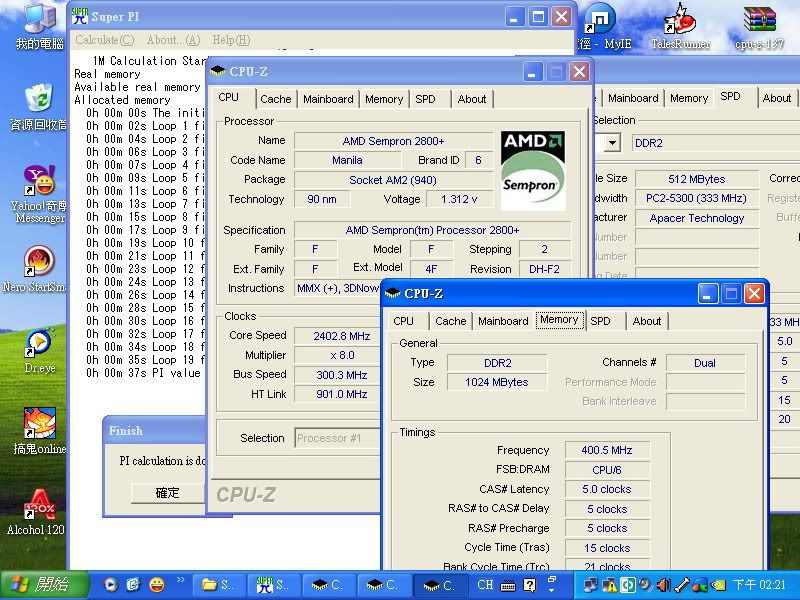Open the cpu-z-137 WinRAR archive icon

point(761,22)
